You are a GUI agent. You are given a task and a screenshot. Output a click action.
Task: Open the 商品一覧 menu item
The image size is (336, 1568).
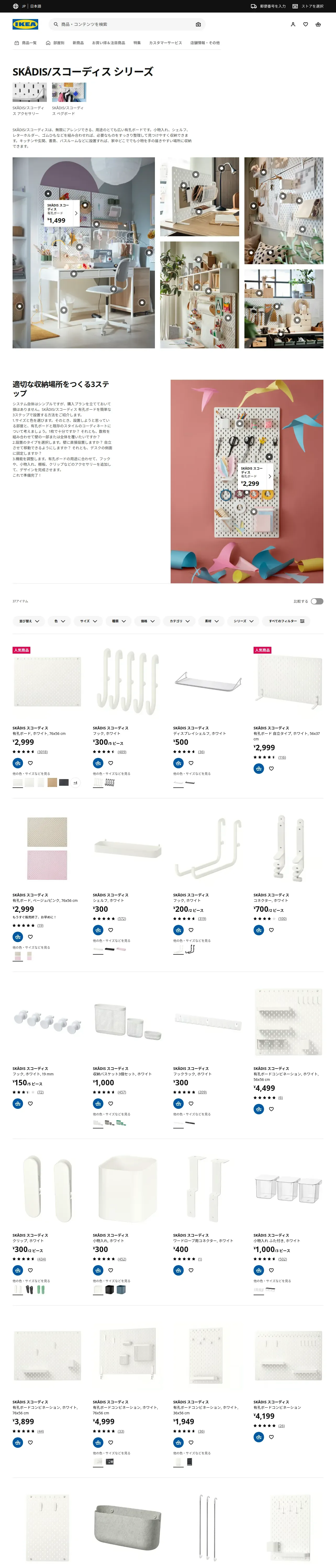[x=26, y=43]
